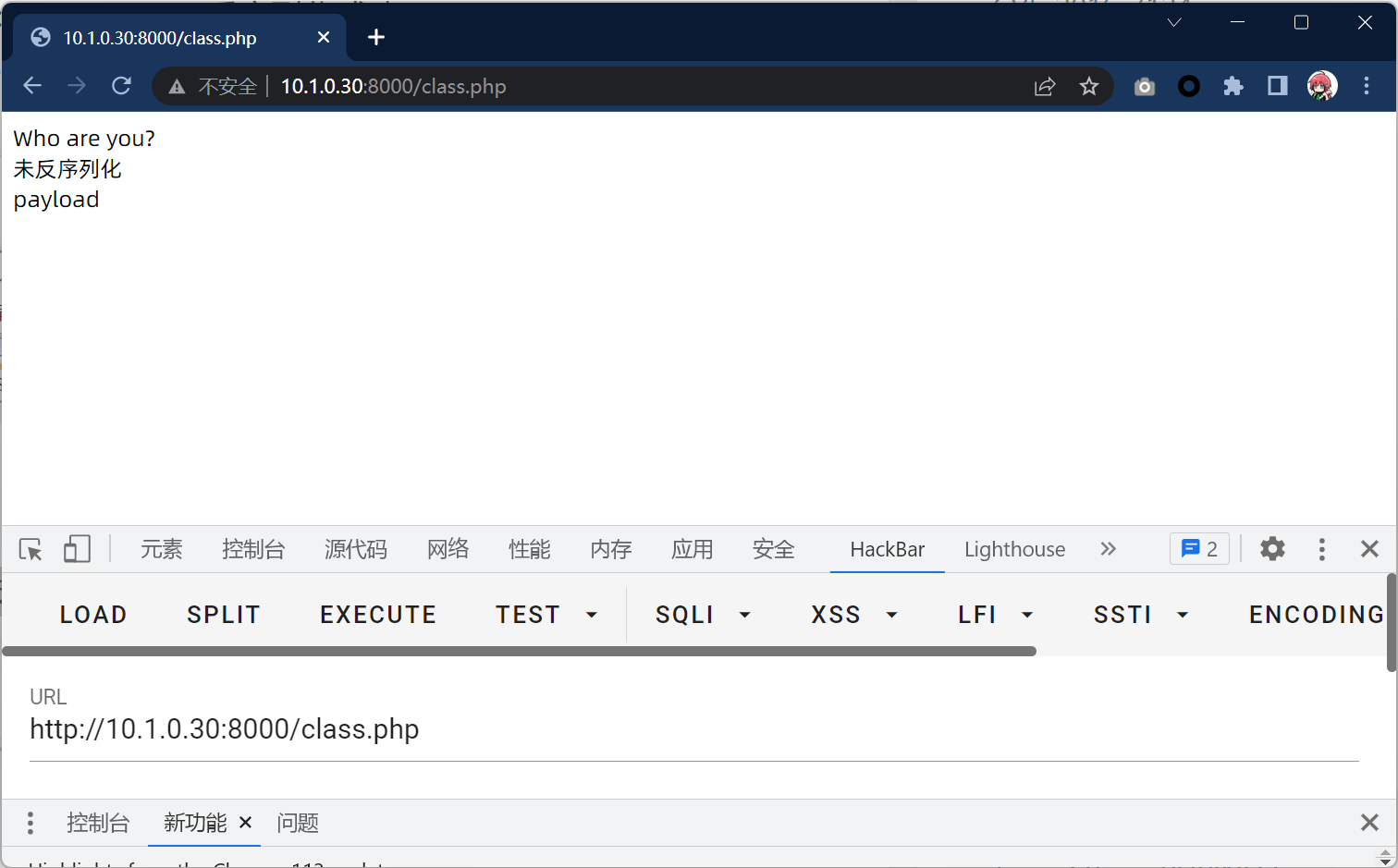
Task: Switch to the 网络 network tab
Action: click(448, 549)
